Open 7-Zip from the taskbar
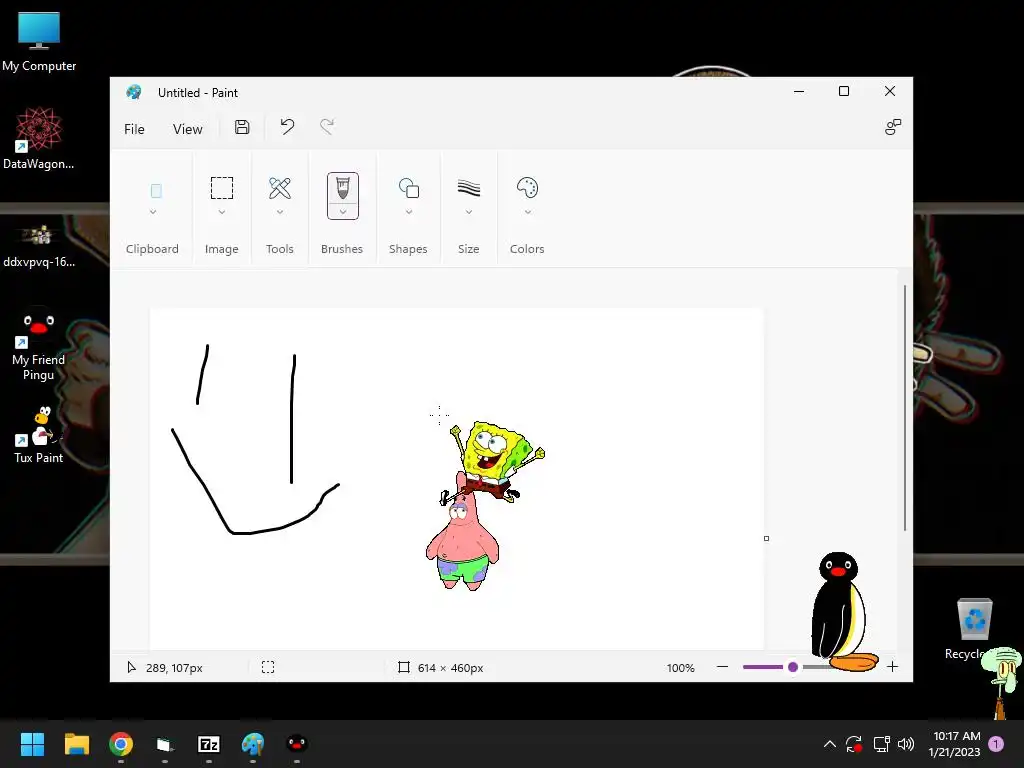The width and height of the screenshot is (1024, 768). click(x=208, y=744)
